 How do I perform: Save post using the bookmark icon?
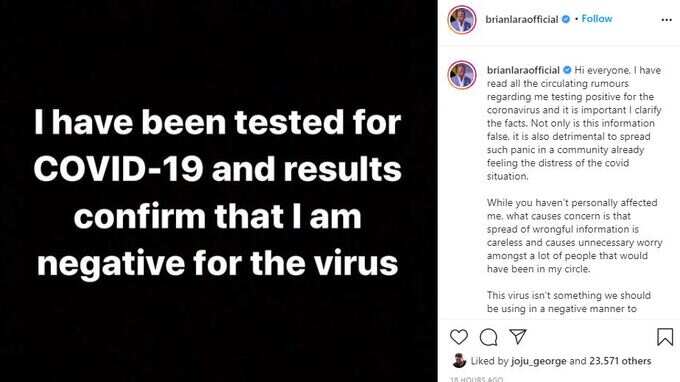point(665,337)
